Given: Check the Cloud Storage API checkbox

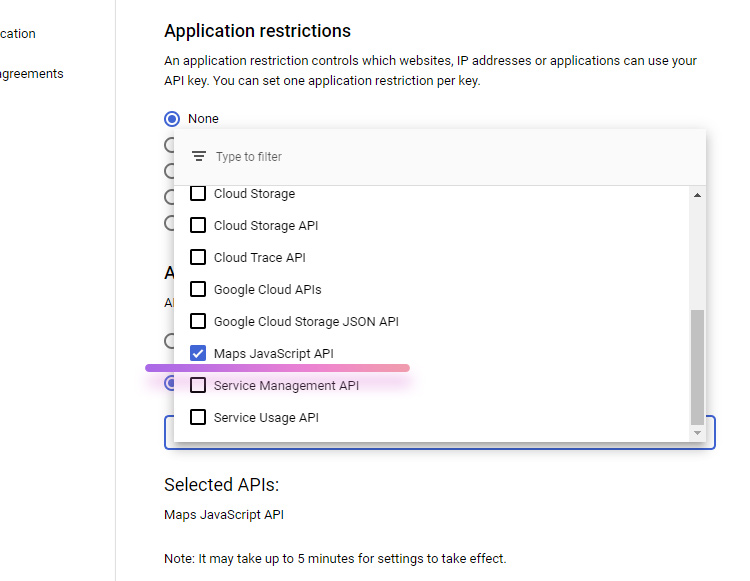Looking at the screenshot, I should tap(198, 225).
